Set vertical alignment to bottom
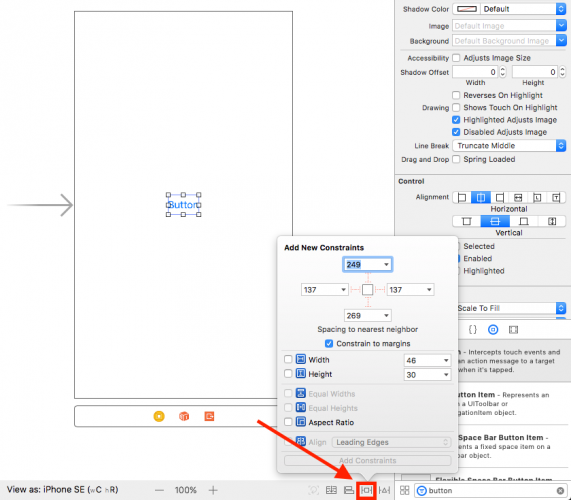The width and height of the screenshot is (571, 500). click(x=524, y=221)
